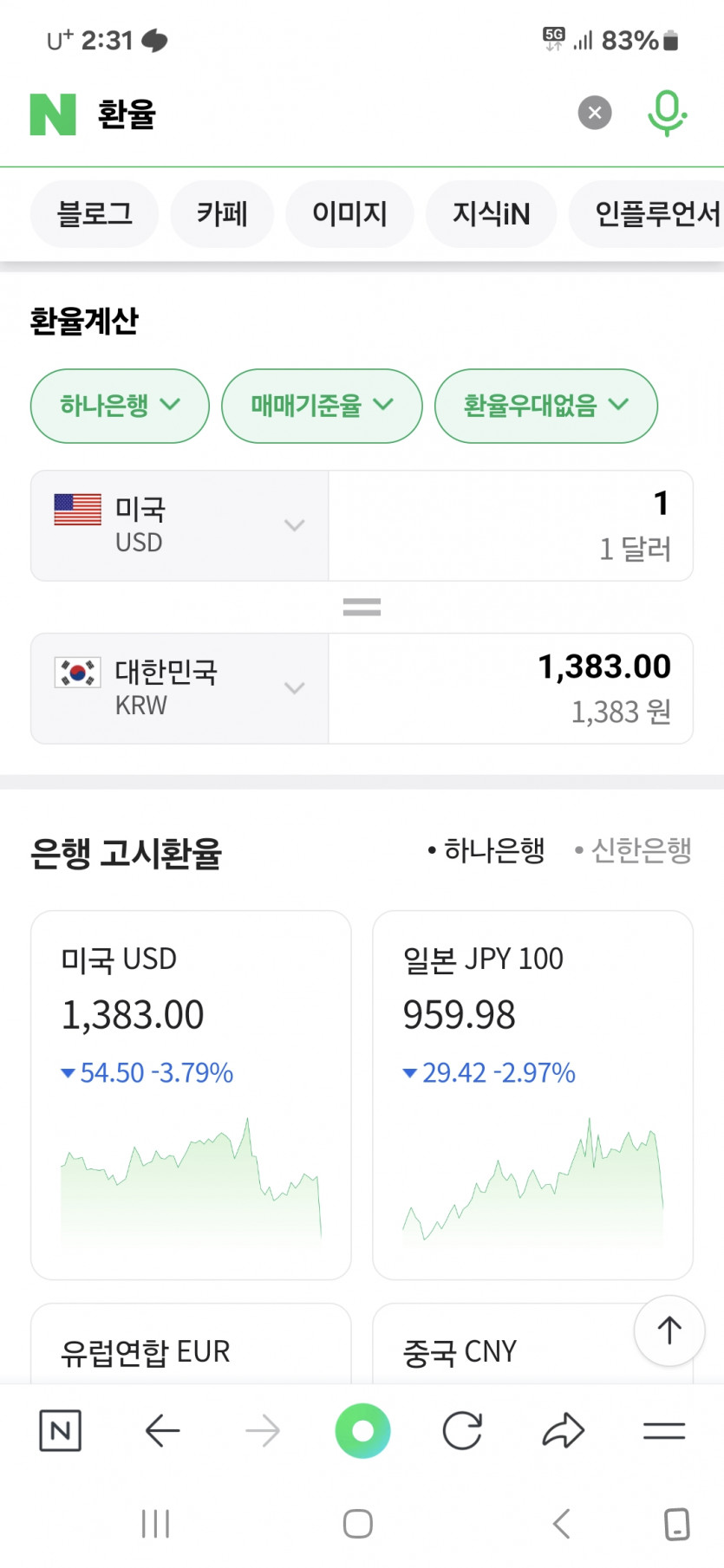This screenshot has height=1568, width=724.
Task: Switch posted rates to 신한은행
Action: pyautogui.click(x=634, y=851)
